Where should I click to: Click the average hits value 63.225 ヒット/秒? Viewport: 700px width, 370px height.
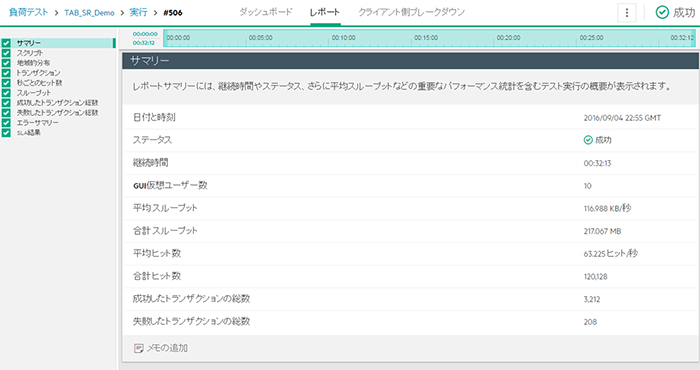pyautogui.click(x=610, y=254)
